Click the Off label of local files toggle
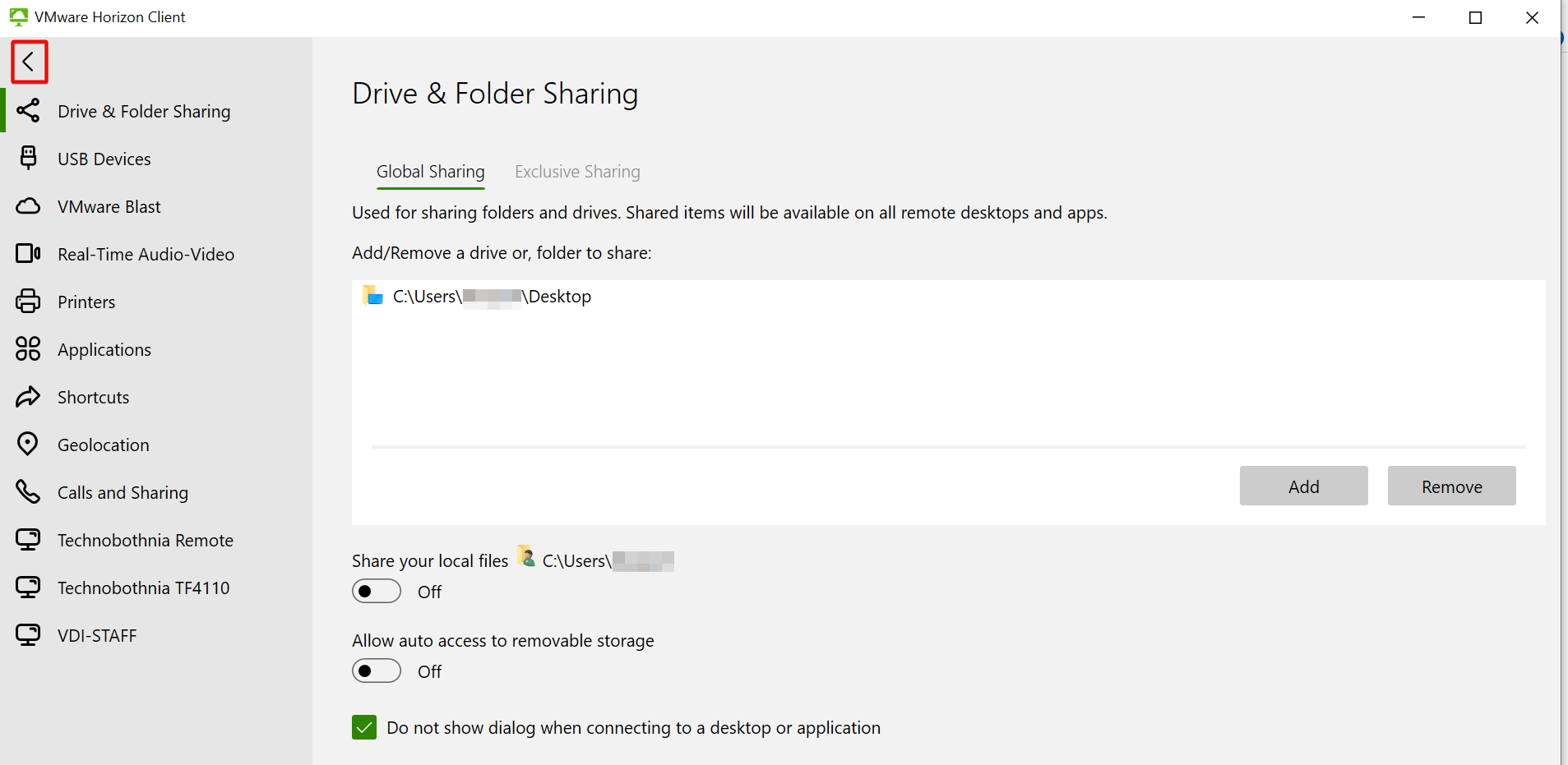 [429, 592]
